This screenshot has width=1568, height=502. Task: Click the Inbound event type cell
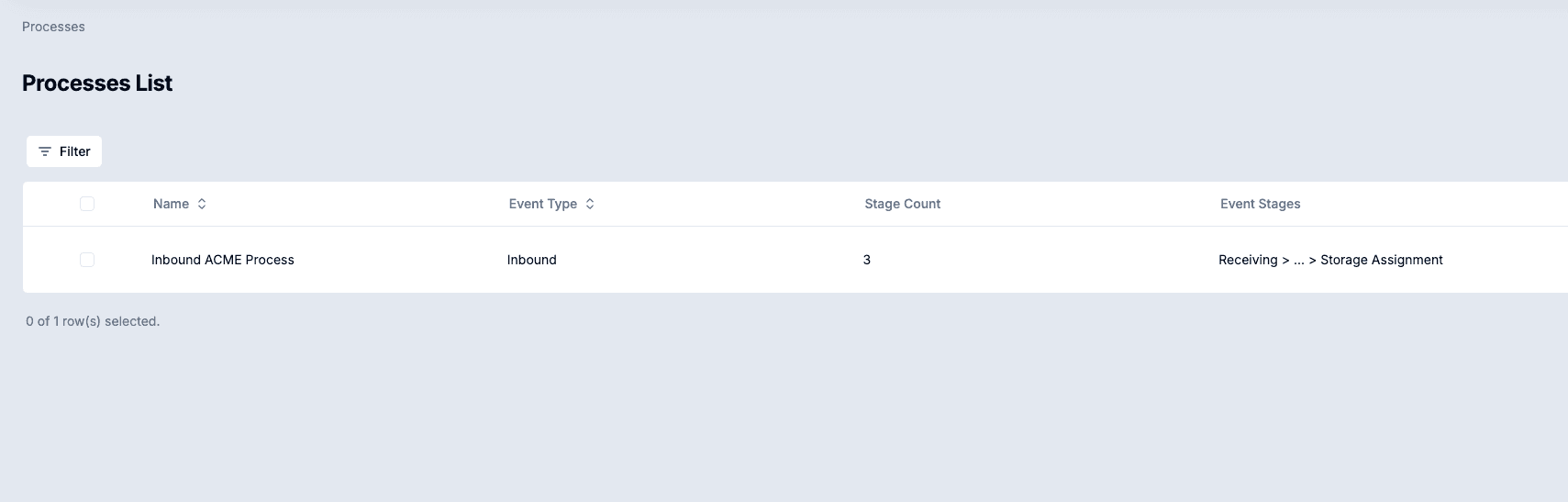click(532, 260)
